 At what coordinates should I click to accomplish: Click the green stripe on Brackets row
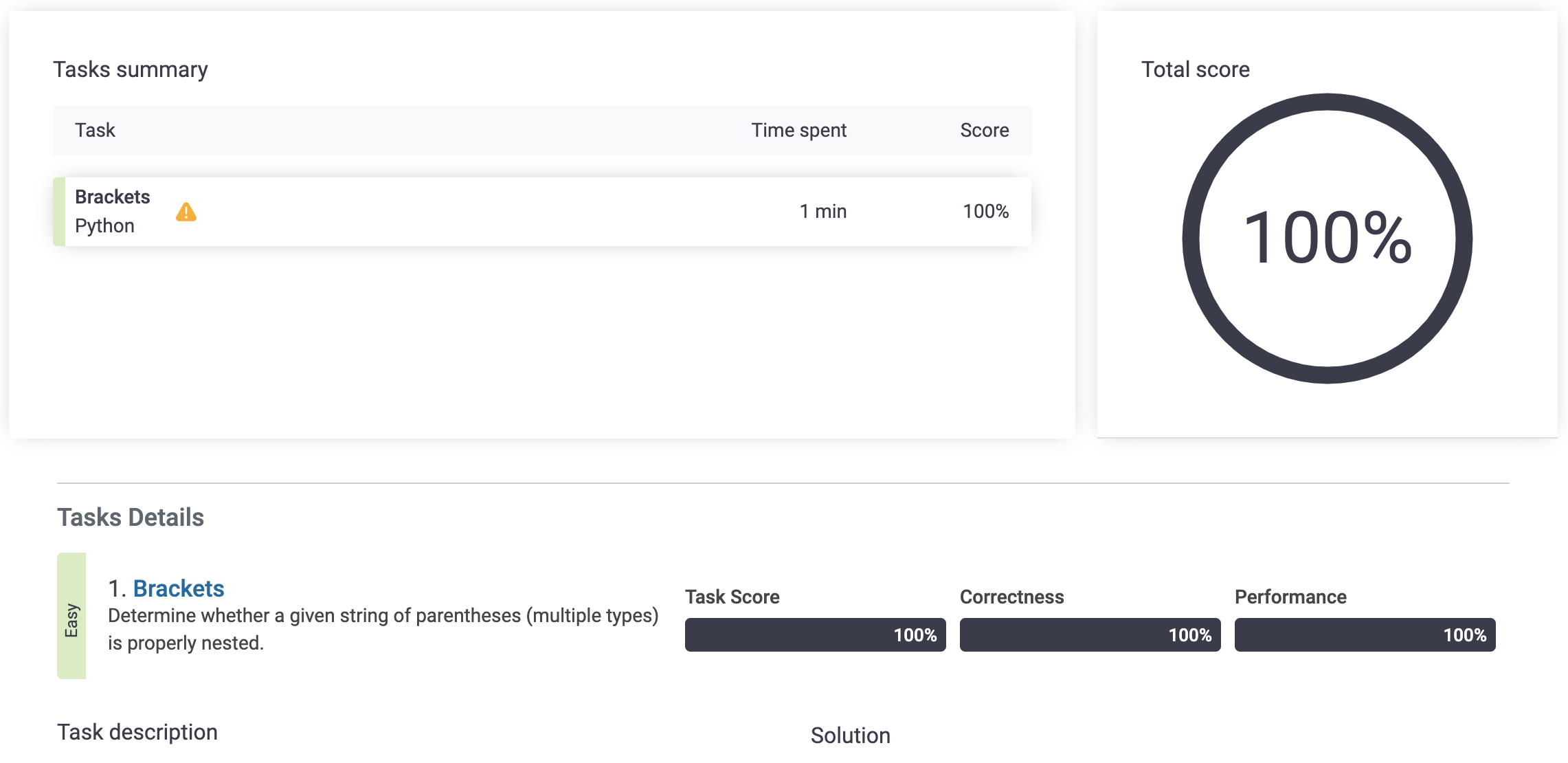(x=59, y=212)
